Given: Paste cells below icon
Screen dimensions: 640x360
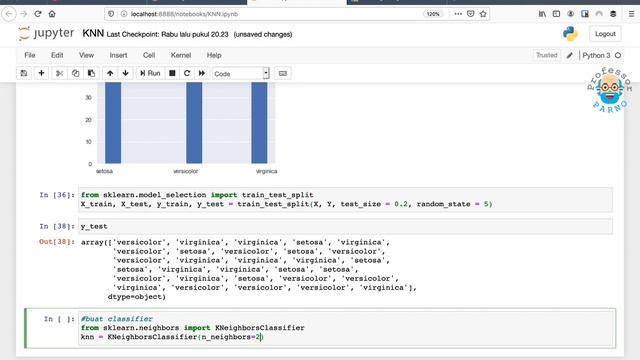Looking at the screenshot, I should click(91, 73).
